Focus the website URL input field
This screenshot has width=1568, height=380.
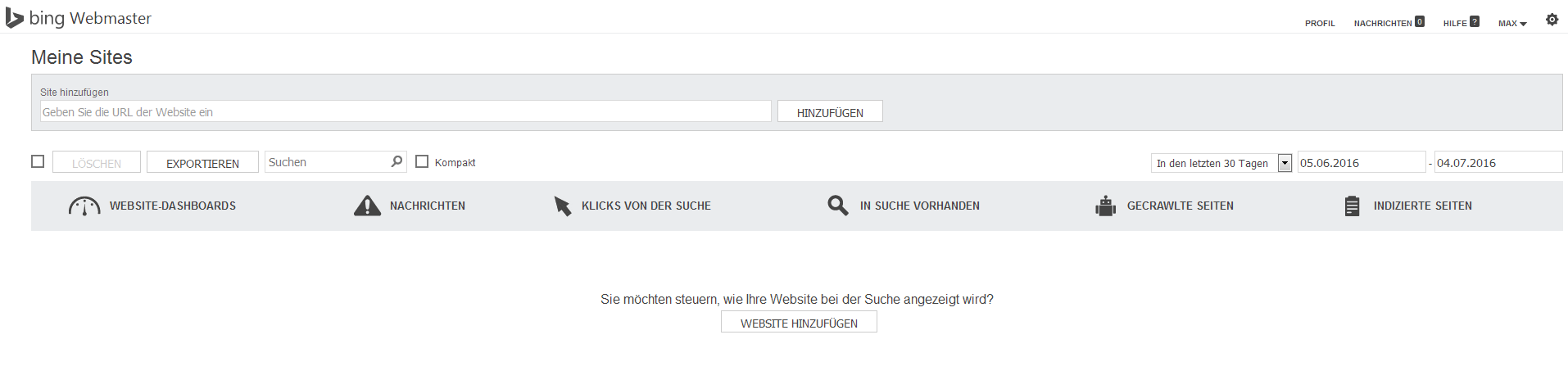click(x=406, y=111)
